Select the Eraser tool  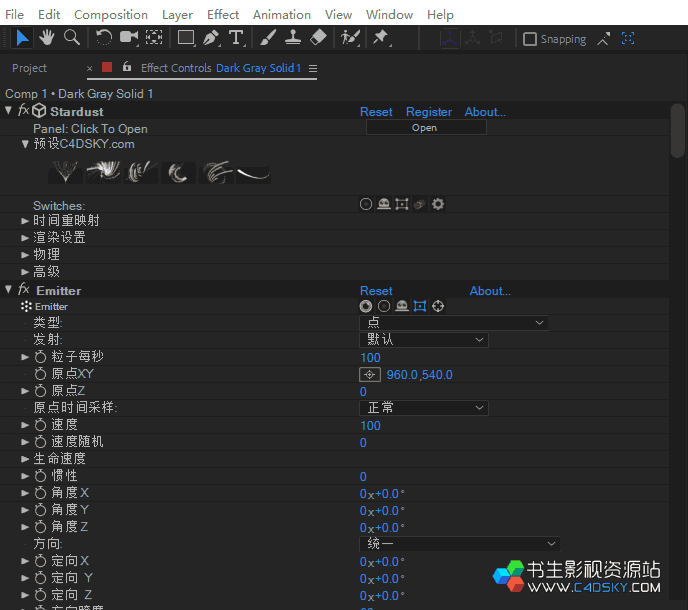tap(318, 38)
